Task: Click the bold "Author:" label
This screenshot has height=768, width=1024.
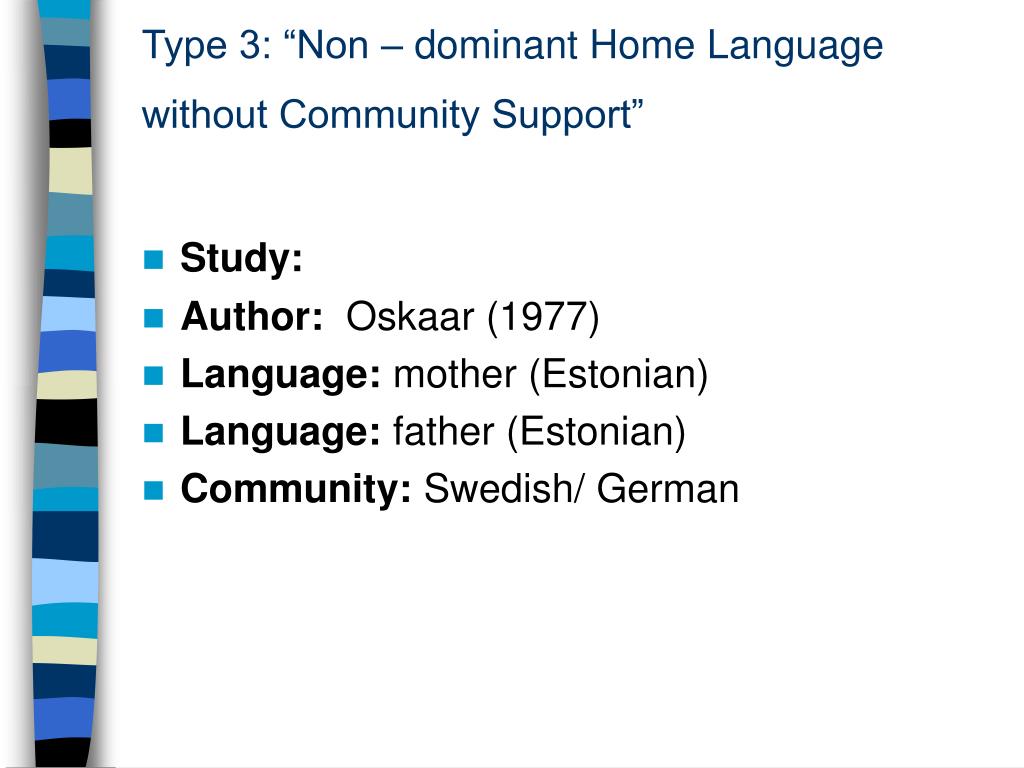Action: point(252,317)
